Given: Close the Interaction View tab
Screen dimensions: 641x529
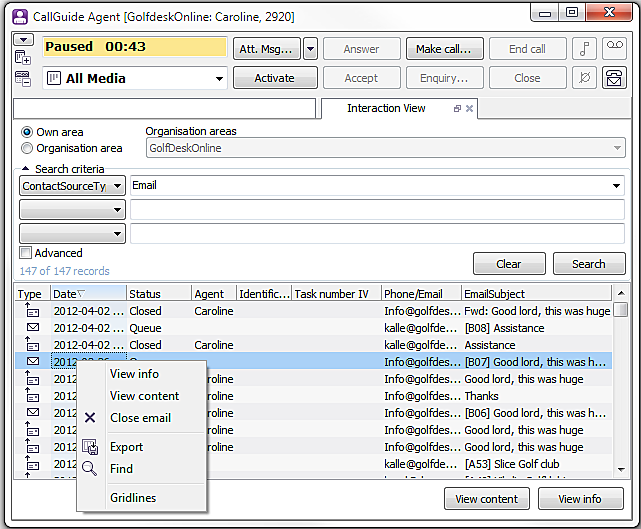Looking at the screenshot, I should [469, 108].
